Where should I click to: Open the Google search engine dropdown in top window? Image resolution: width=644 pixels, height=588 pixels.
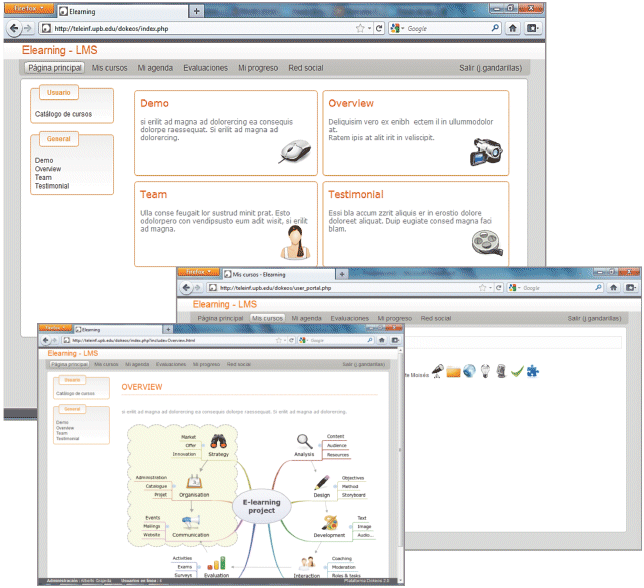398,28
